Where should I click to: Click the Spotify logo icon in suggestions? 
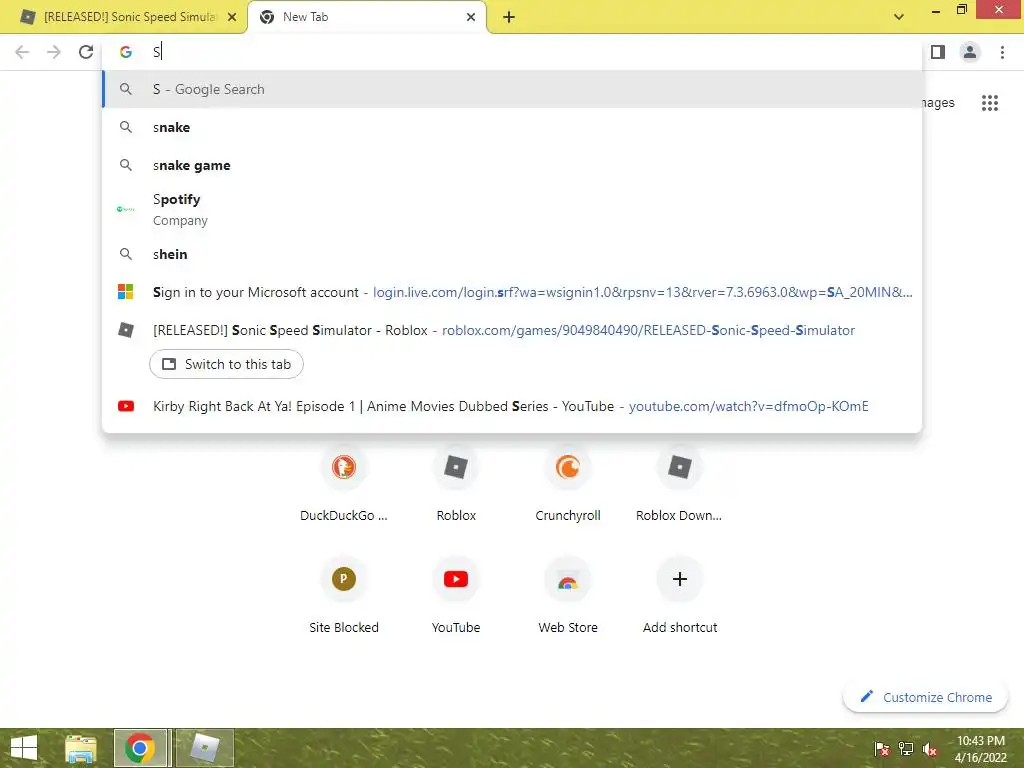pos(125,209)
